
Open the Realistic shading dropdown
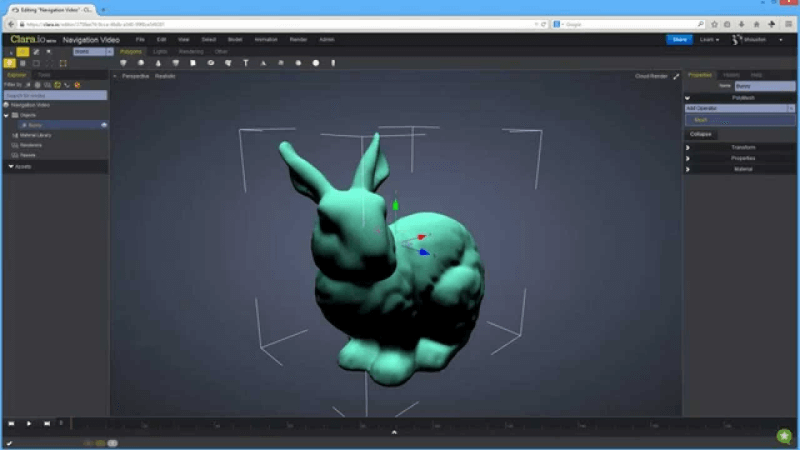165,76
